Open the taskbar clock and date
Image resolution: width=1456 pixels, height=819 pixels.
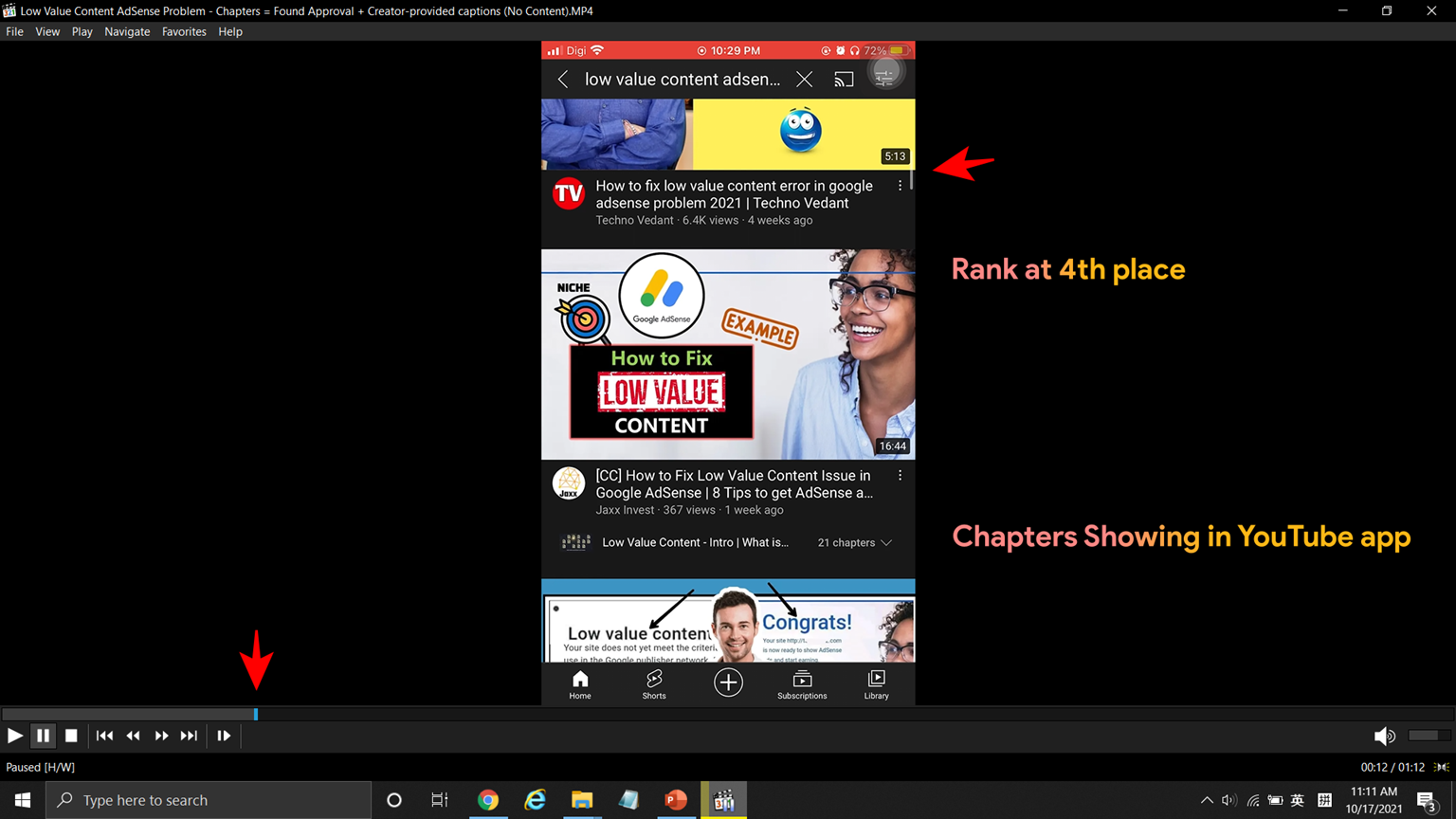pyautogui.click(x=1374, y=800)
